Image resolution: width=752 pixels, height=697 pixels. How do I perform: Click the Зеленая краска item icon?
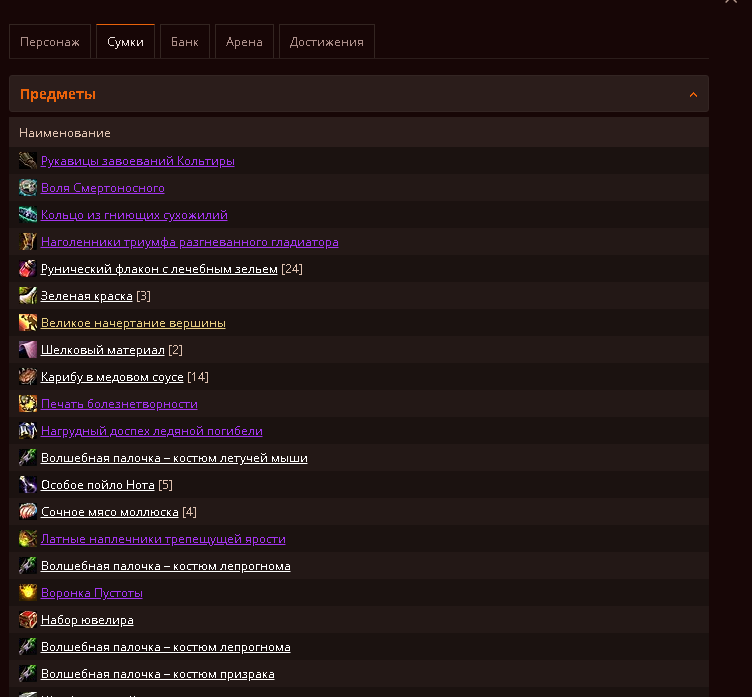click(28, 296)
